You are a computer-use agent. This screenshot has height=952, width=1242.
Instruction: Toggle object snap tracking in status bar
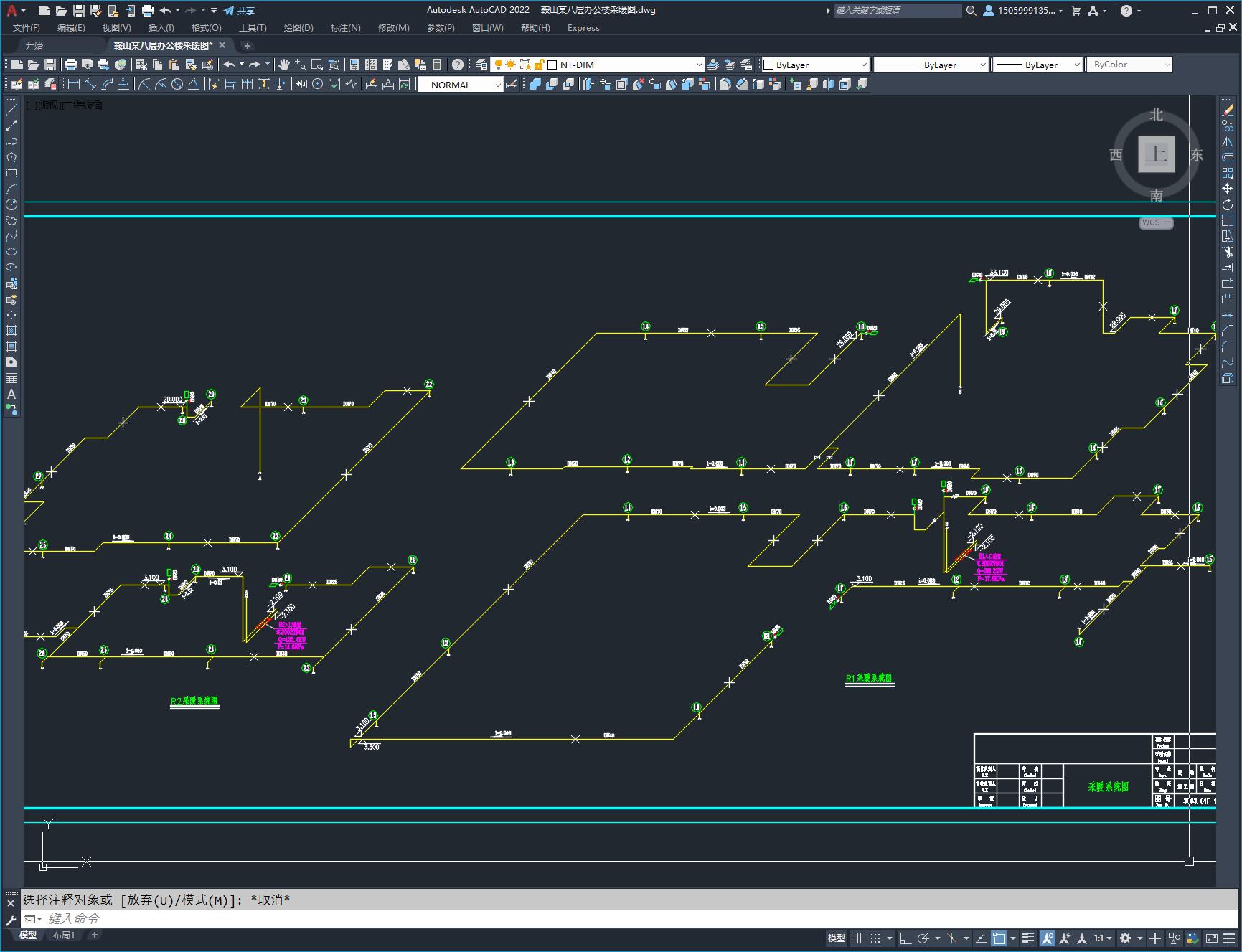[x=982, y=938]
